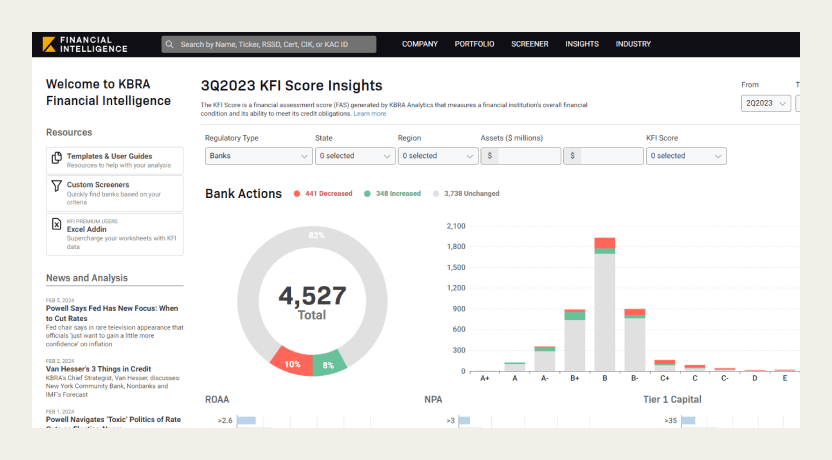Viewport: 832px width, 460px height.
Task: Click the Tier 1 Capital chart heading
Action: pos(672,400)
